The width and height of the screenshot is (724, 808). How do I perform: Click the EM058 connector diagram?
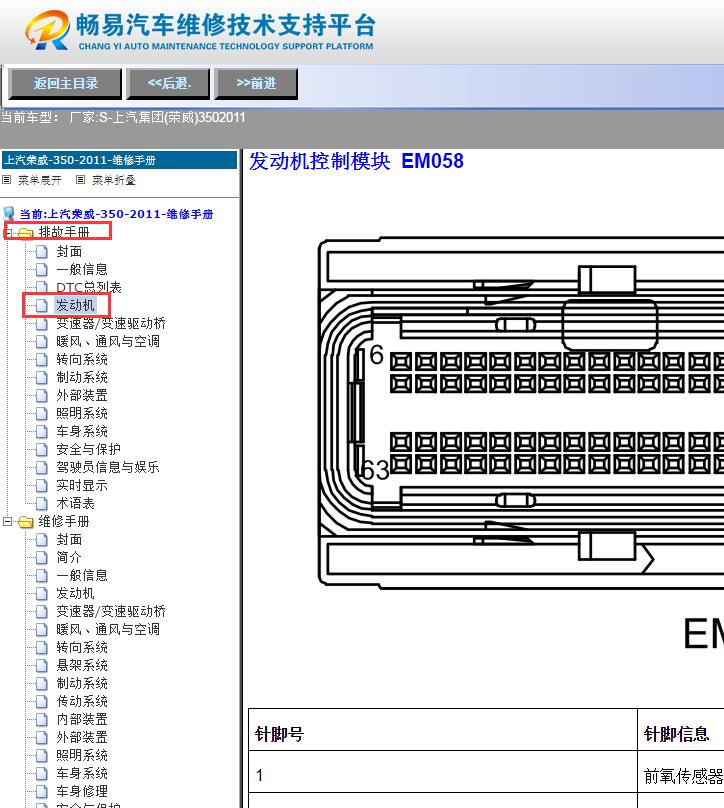[x=520, y=412]
